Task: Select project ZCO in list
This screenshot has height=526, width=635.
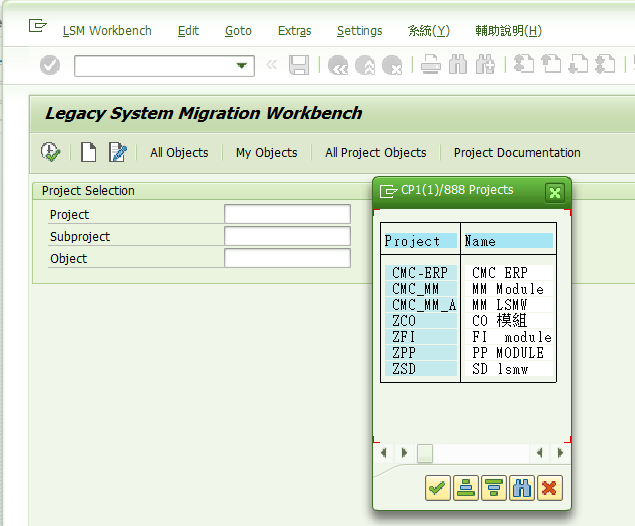Action: tap(421, 321)
